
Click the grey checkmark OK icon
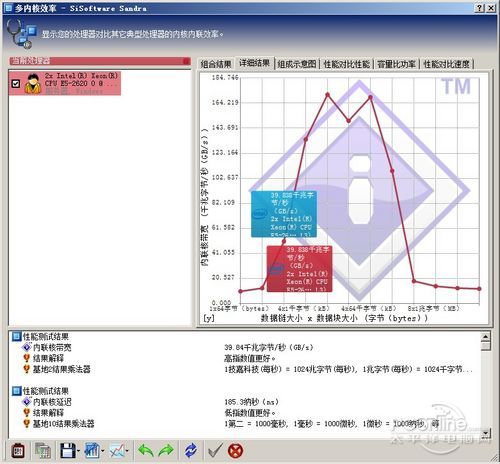click(x=215, y=451)
